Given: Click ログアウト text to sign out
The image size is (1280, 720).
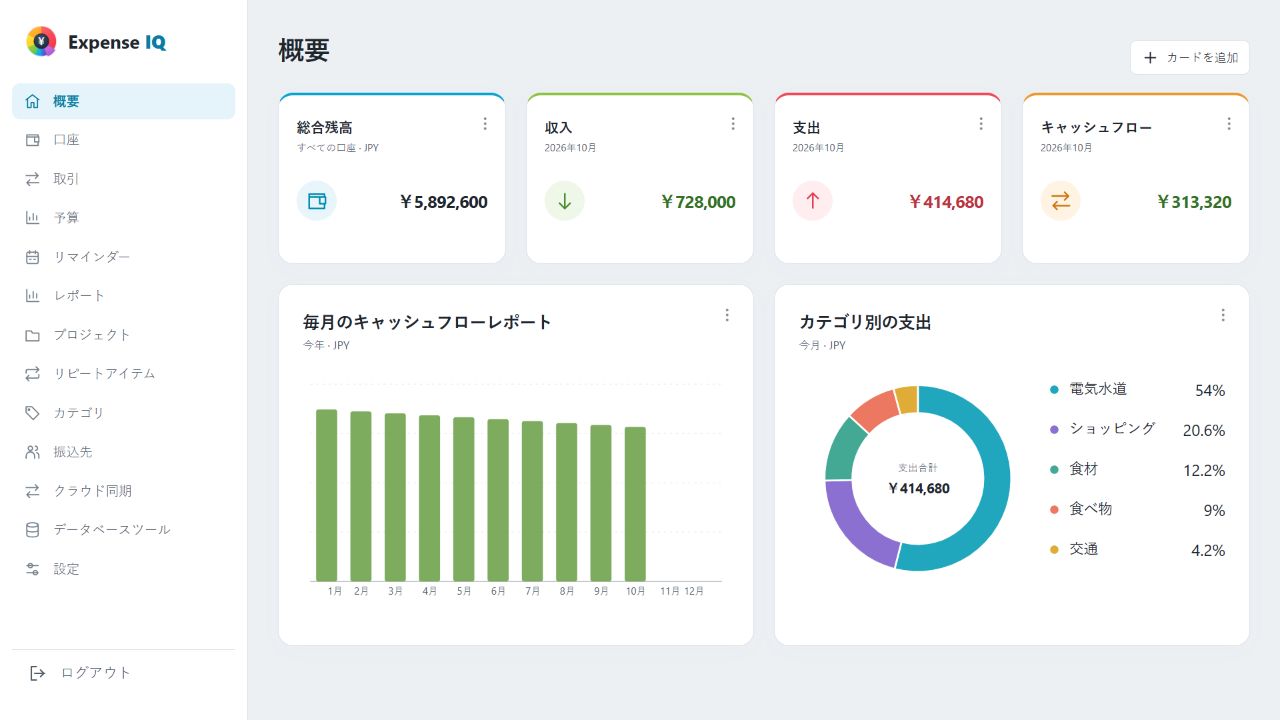Looking at the screenshot, I should click(96, 673).
